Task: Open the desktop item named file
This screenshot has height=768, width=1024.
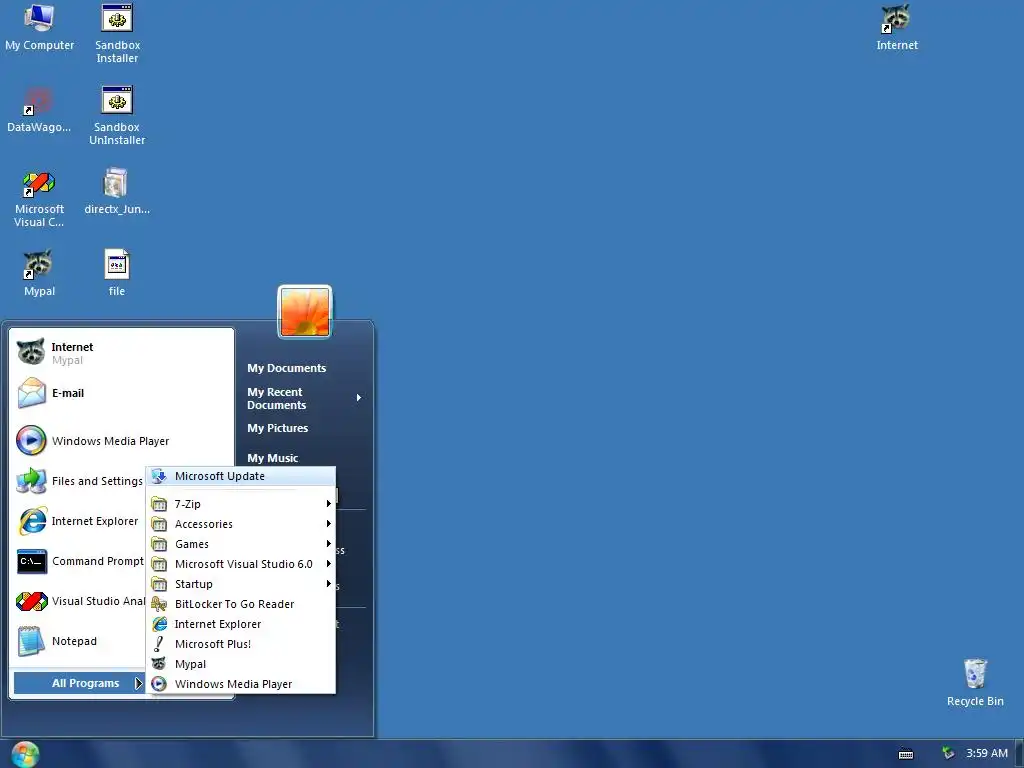Action: click(117, 274)
